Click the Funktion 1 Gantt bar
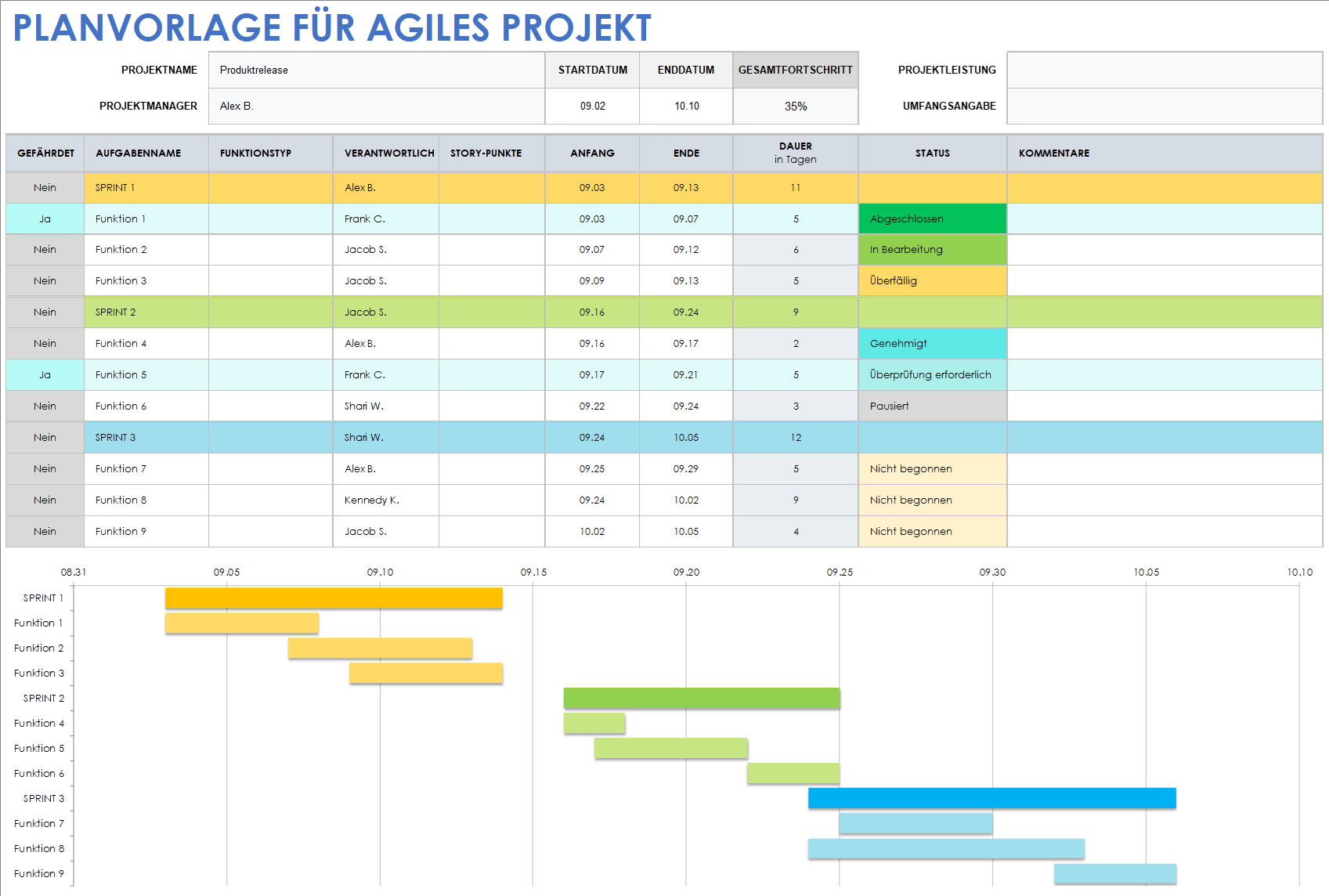The height and width of the screenshot is (896, 1329). pos(242,623)
